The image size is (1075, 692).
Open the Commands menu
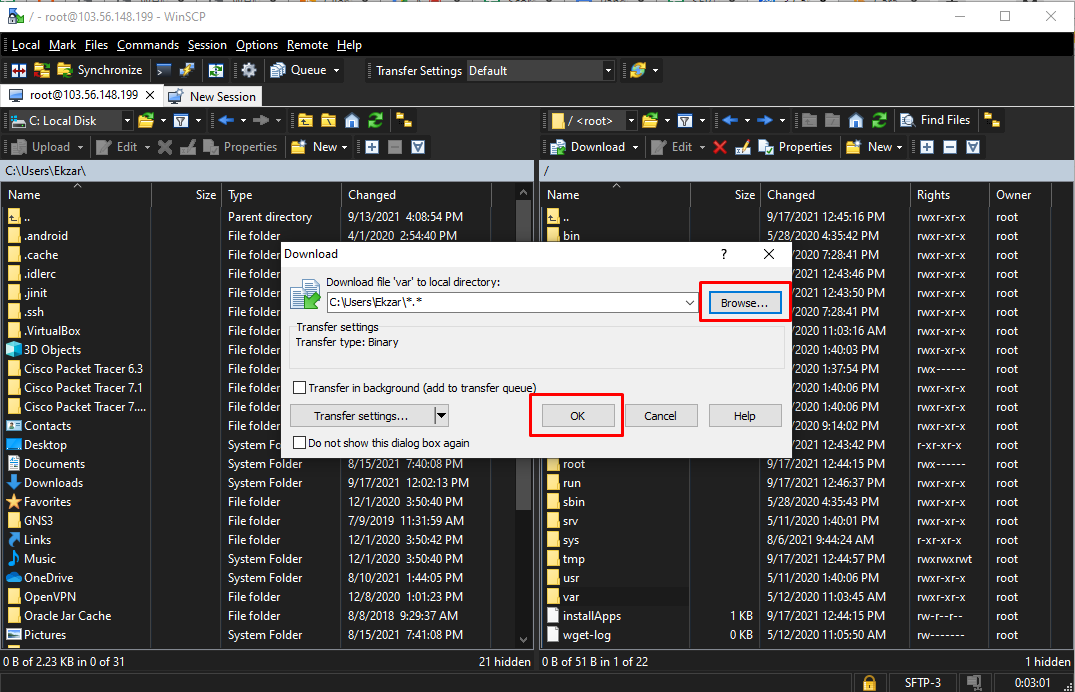(148, 45)
